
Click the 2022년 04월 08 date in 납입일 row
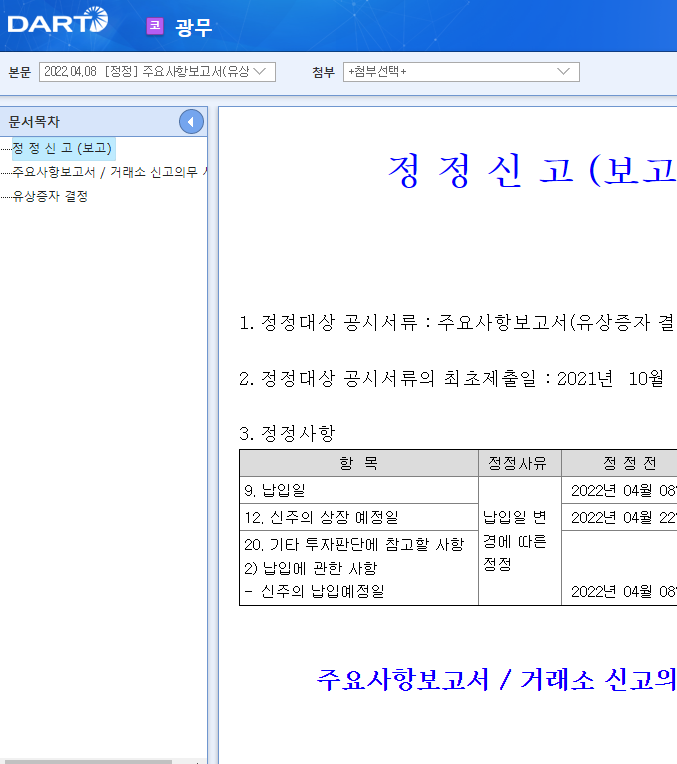click(x=623, y=490)
